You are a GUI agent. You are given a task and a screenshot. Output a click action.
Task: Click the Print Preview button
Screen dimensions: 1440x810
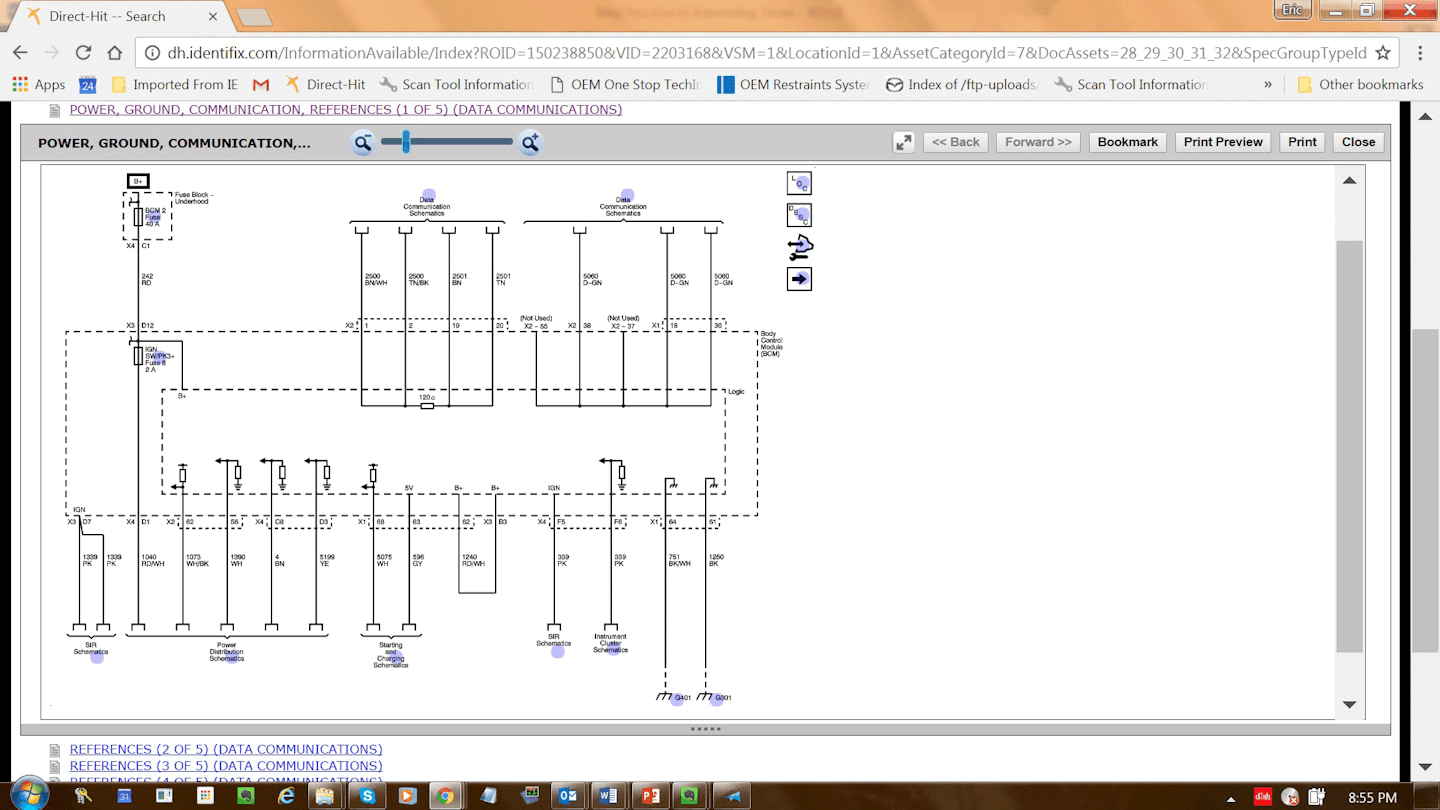1223,142
